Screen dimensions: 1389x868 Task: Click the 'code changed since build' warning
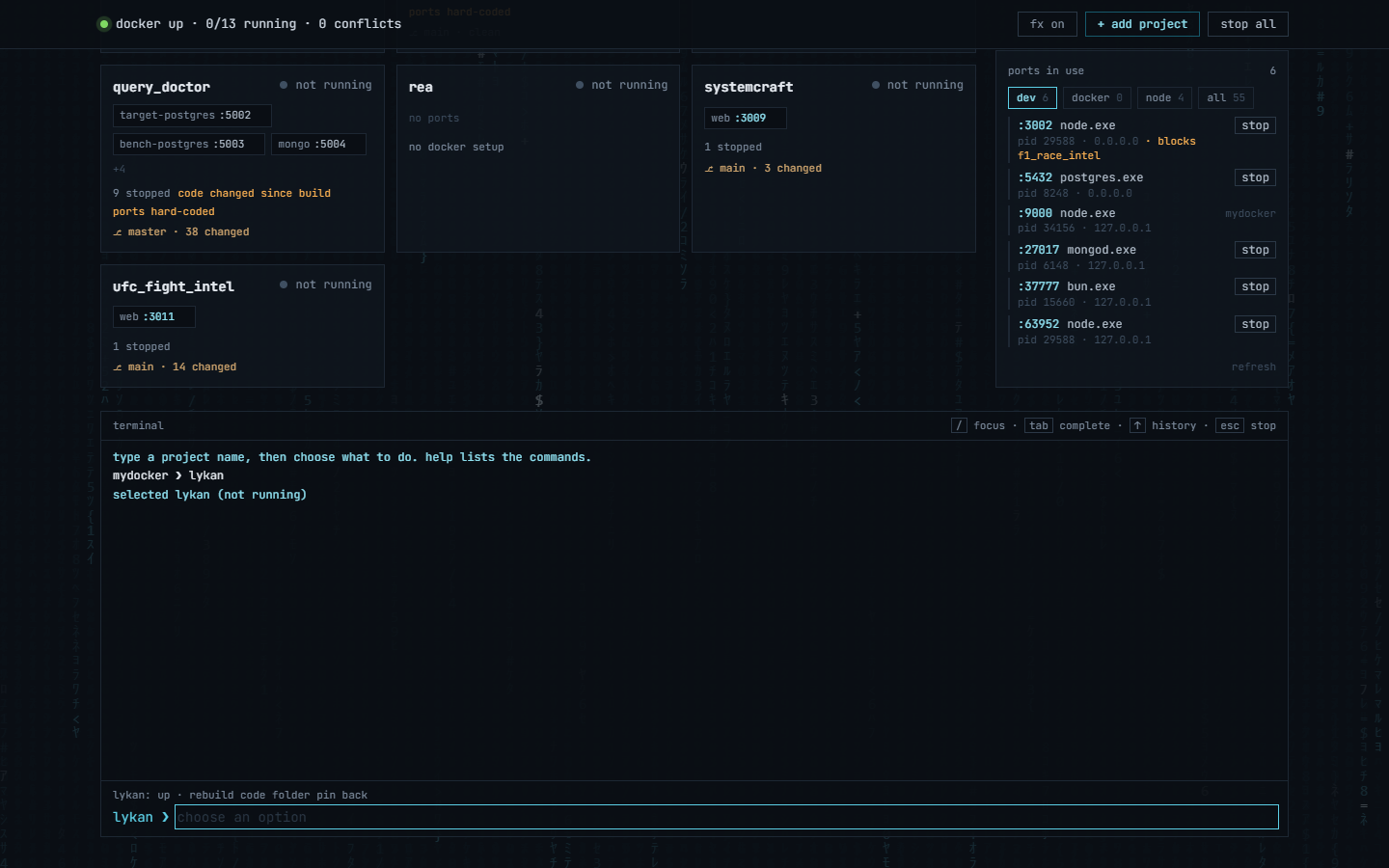[254, 193]
